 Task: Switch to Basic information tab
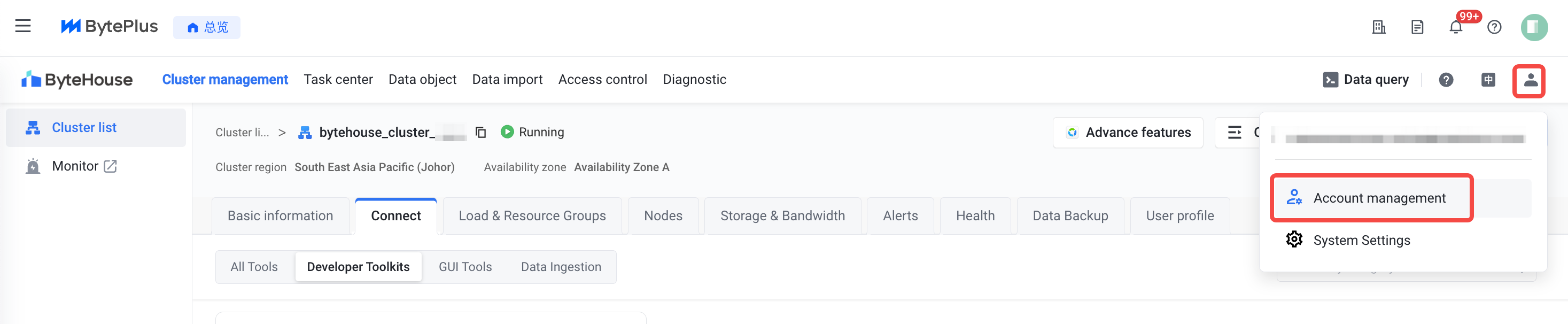point(280,215)
